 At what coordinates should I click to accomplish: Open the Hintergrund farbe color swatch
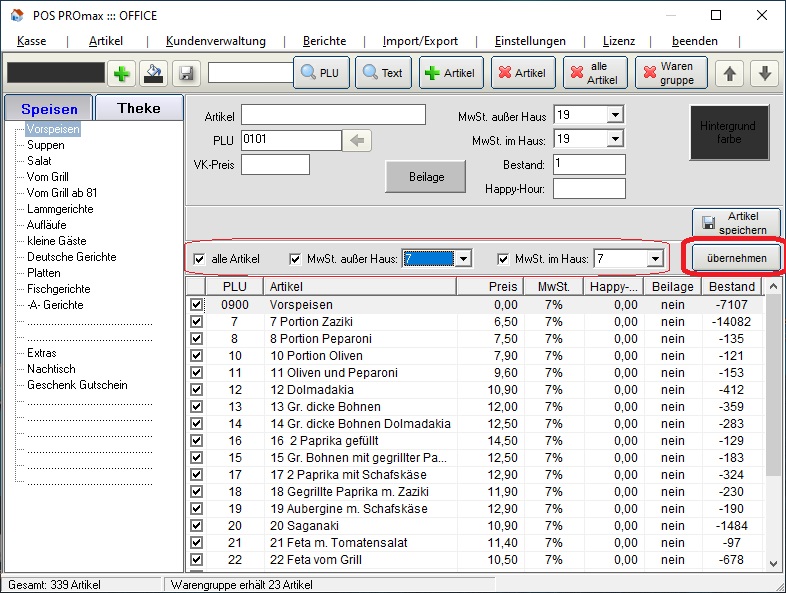click(x=728, y=133)
